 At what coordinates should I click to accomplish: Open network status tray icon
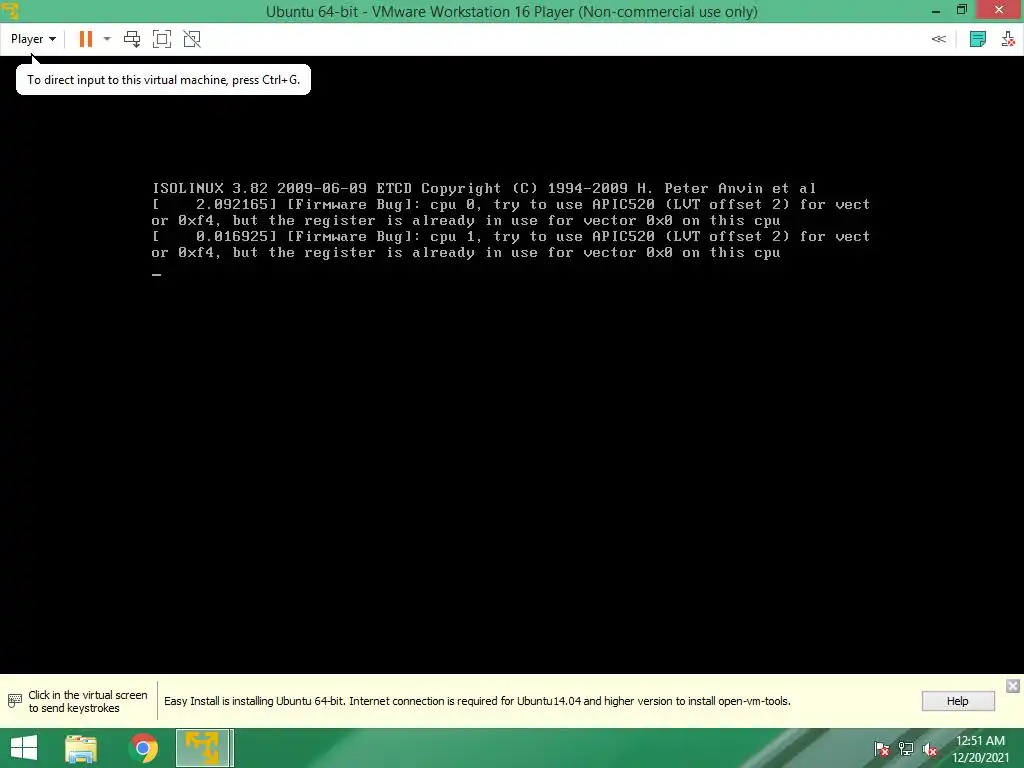[906, 749]
